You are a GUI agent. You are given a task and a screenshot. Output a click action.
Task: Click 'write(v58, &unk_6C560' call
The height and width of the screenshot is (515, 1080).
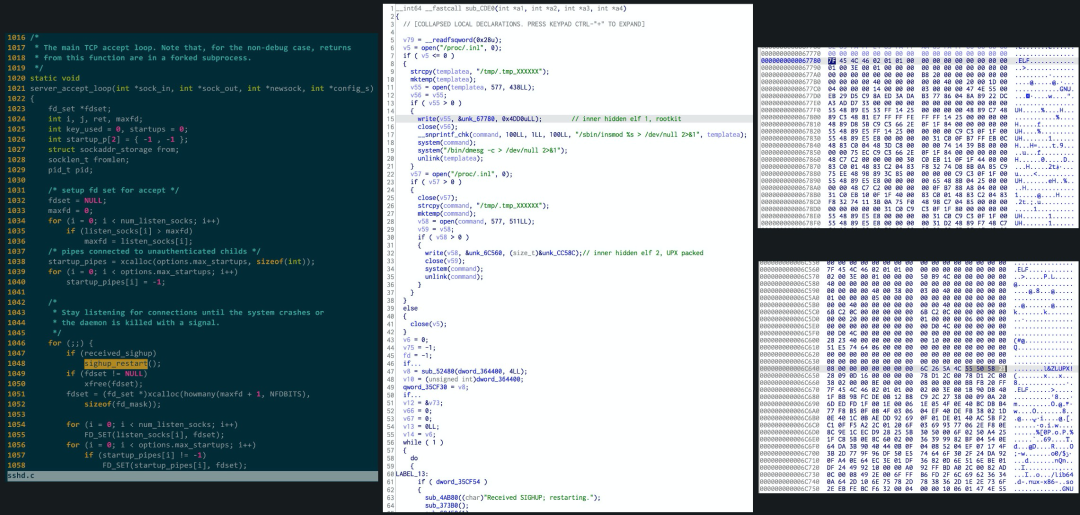click(503, 253)
